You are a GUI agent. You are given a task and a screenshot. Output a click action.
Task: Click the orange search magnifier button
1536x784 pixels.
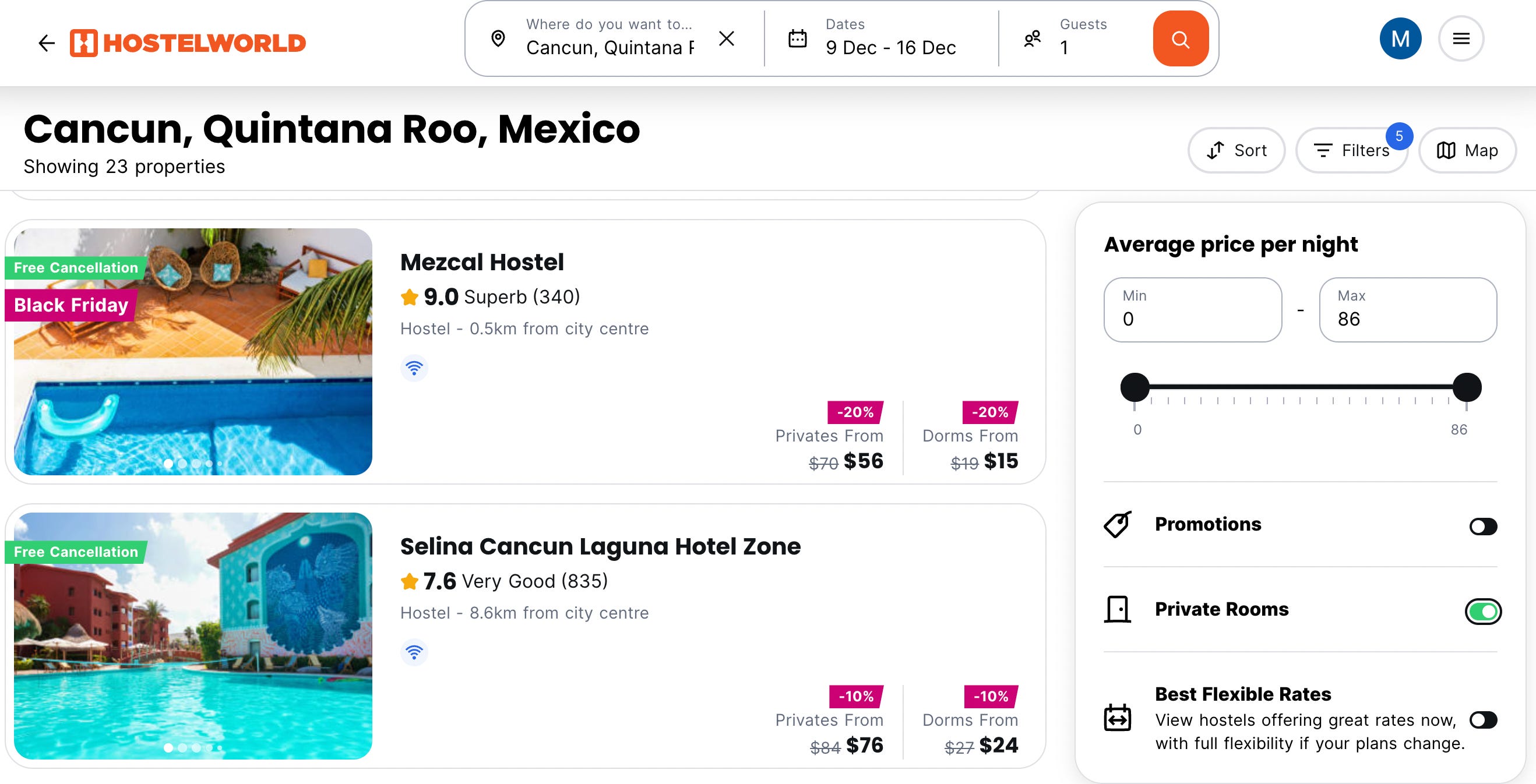click(x=1180, y=39)
